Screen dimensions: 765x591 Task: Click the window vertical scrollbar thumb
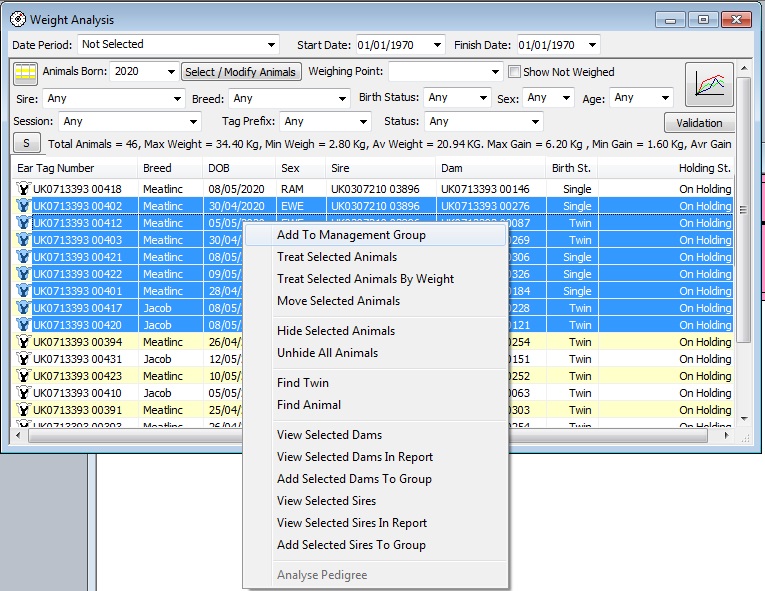click(x=744, y=210)
